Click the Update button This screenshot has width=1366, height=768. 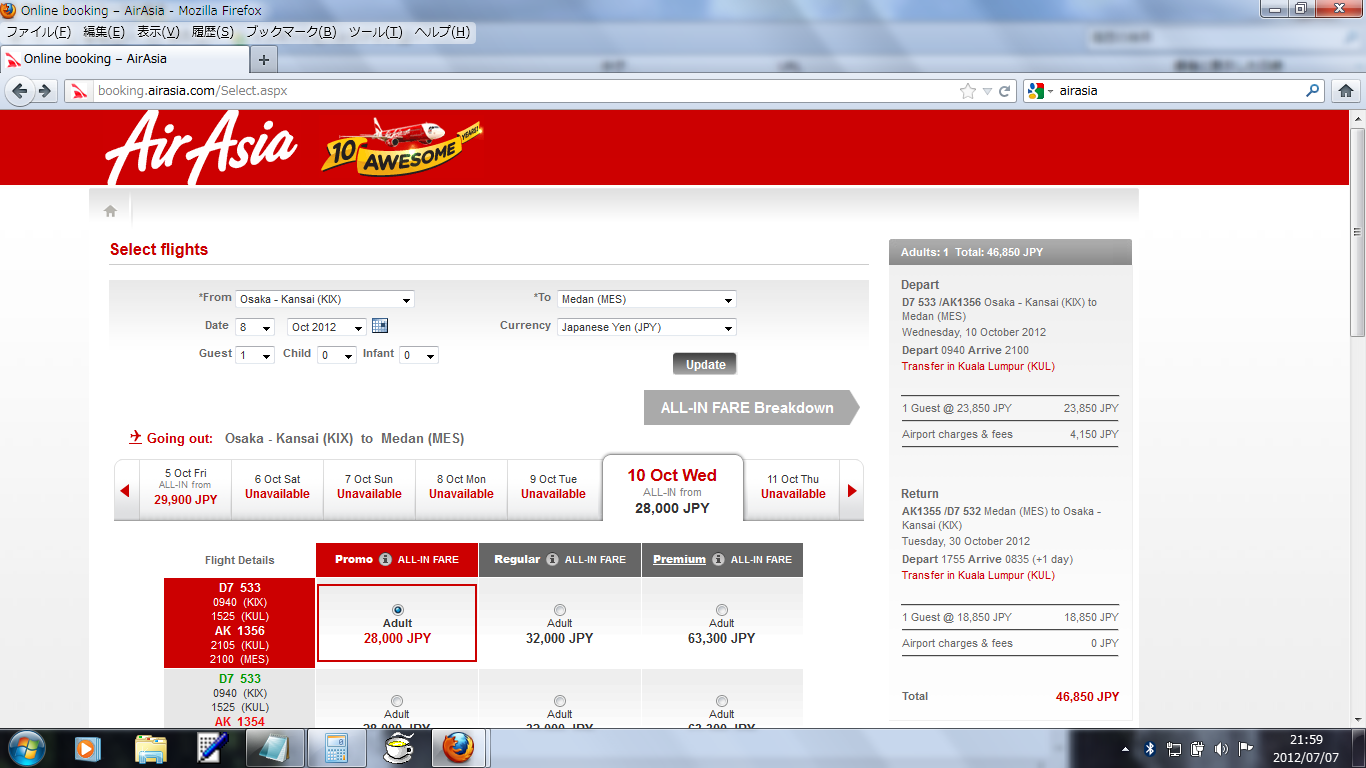click(705, 365)
